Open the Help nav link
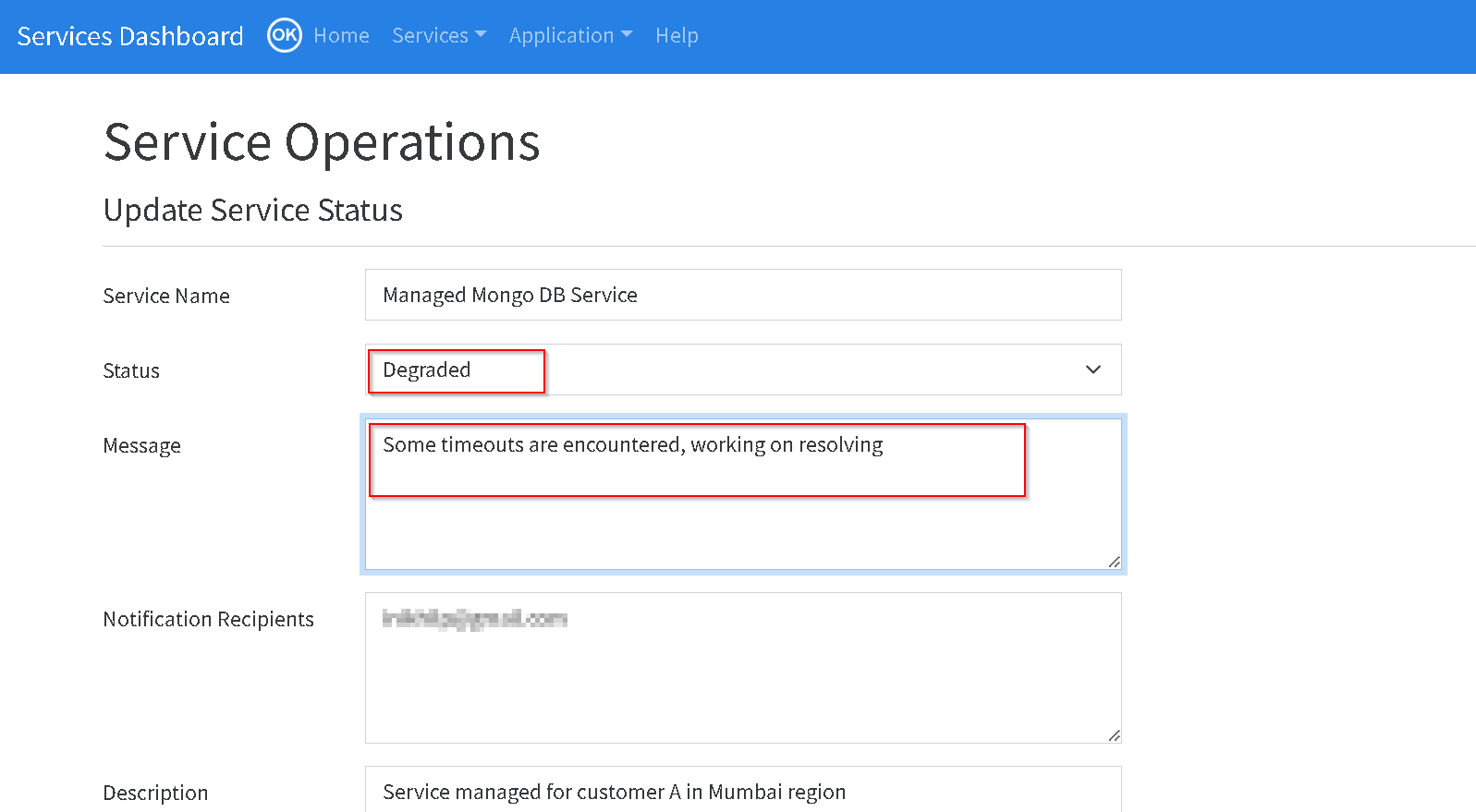This screenshot has width=1476, height=812. (677, 35)
